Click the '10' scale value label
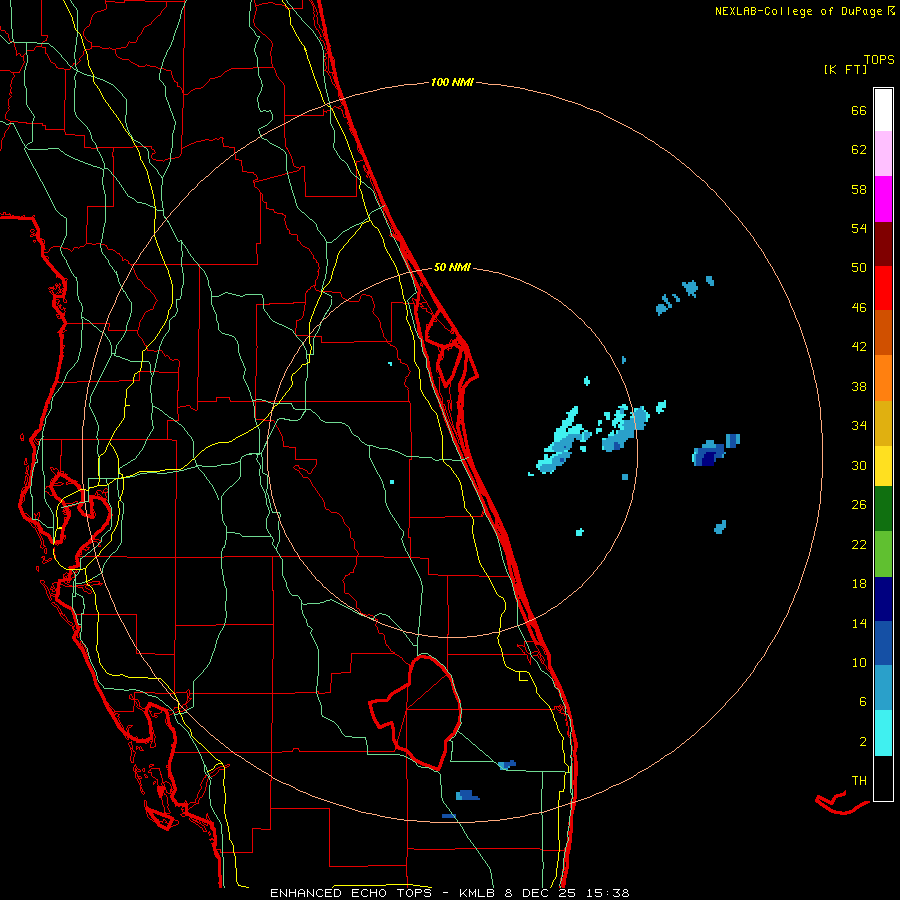Image resolution: width=900 pixels, height=900 pixels. (x=859, y=663)
